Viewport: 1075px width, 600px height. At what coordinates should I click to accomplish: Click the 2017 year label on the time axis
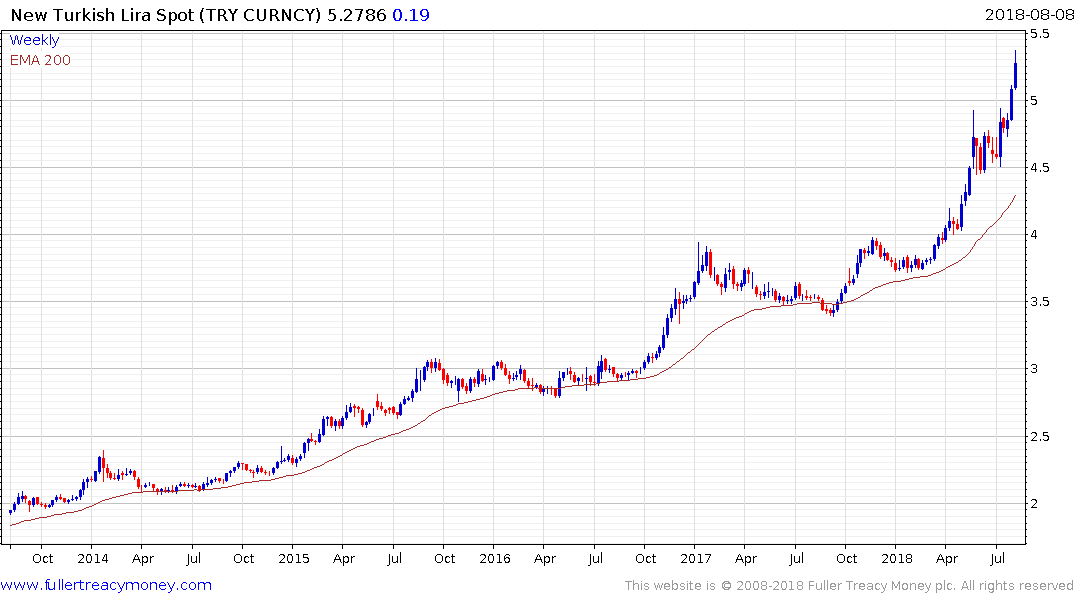(x=696, y=558)
